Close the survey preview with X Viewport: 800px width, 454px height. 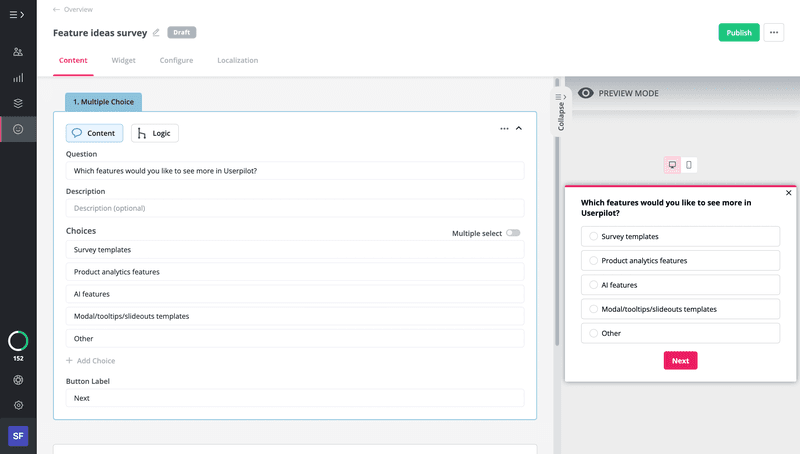tap(788, 193)
